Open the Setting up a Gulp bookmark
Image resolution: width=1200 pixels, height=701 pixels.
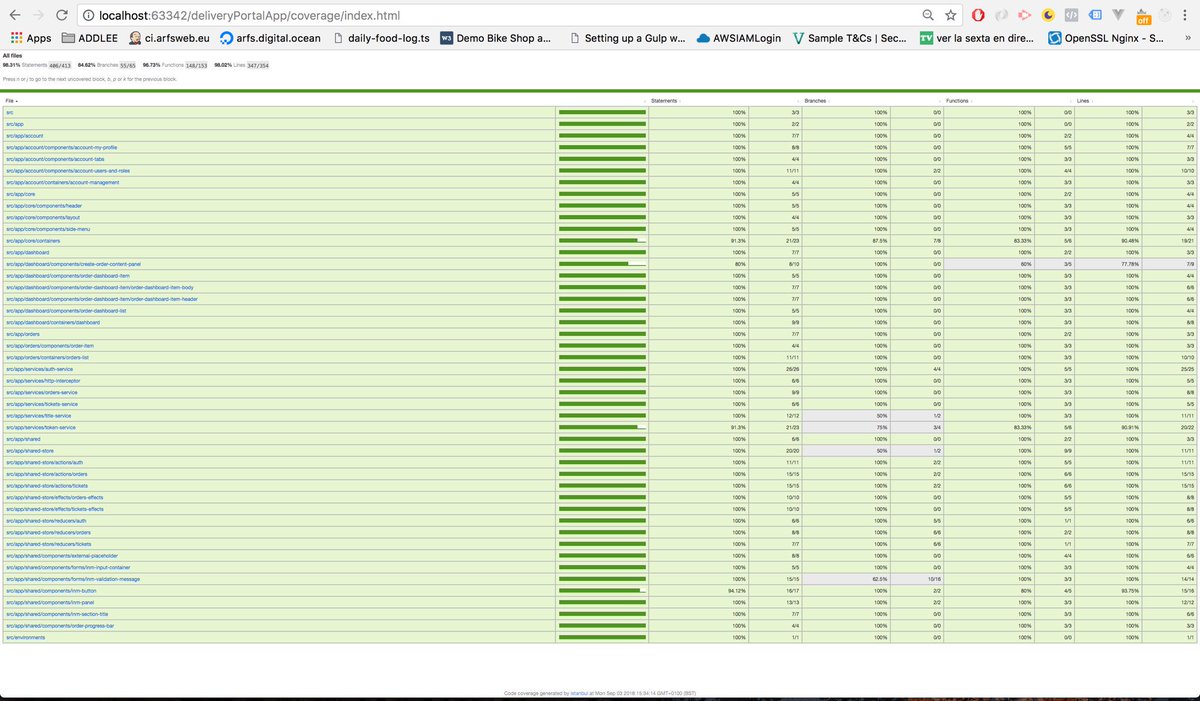[x=626, y=38]
